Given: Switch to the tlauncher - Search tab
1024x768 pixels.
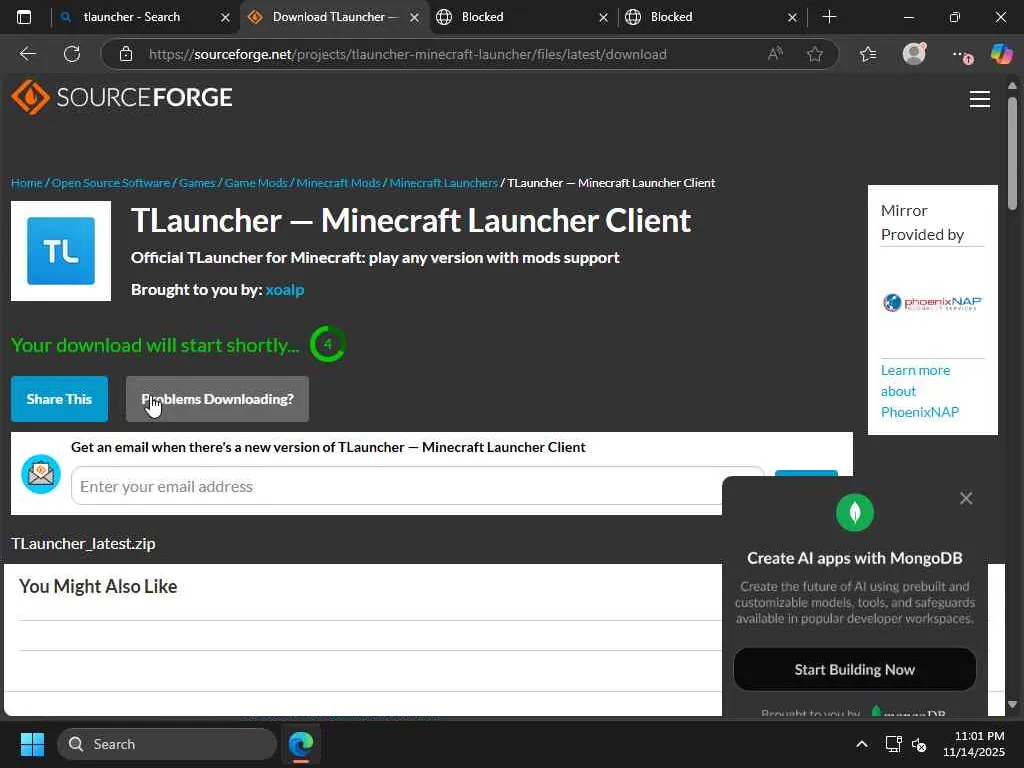Looking at the screenshot, I should (131, 17).
